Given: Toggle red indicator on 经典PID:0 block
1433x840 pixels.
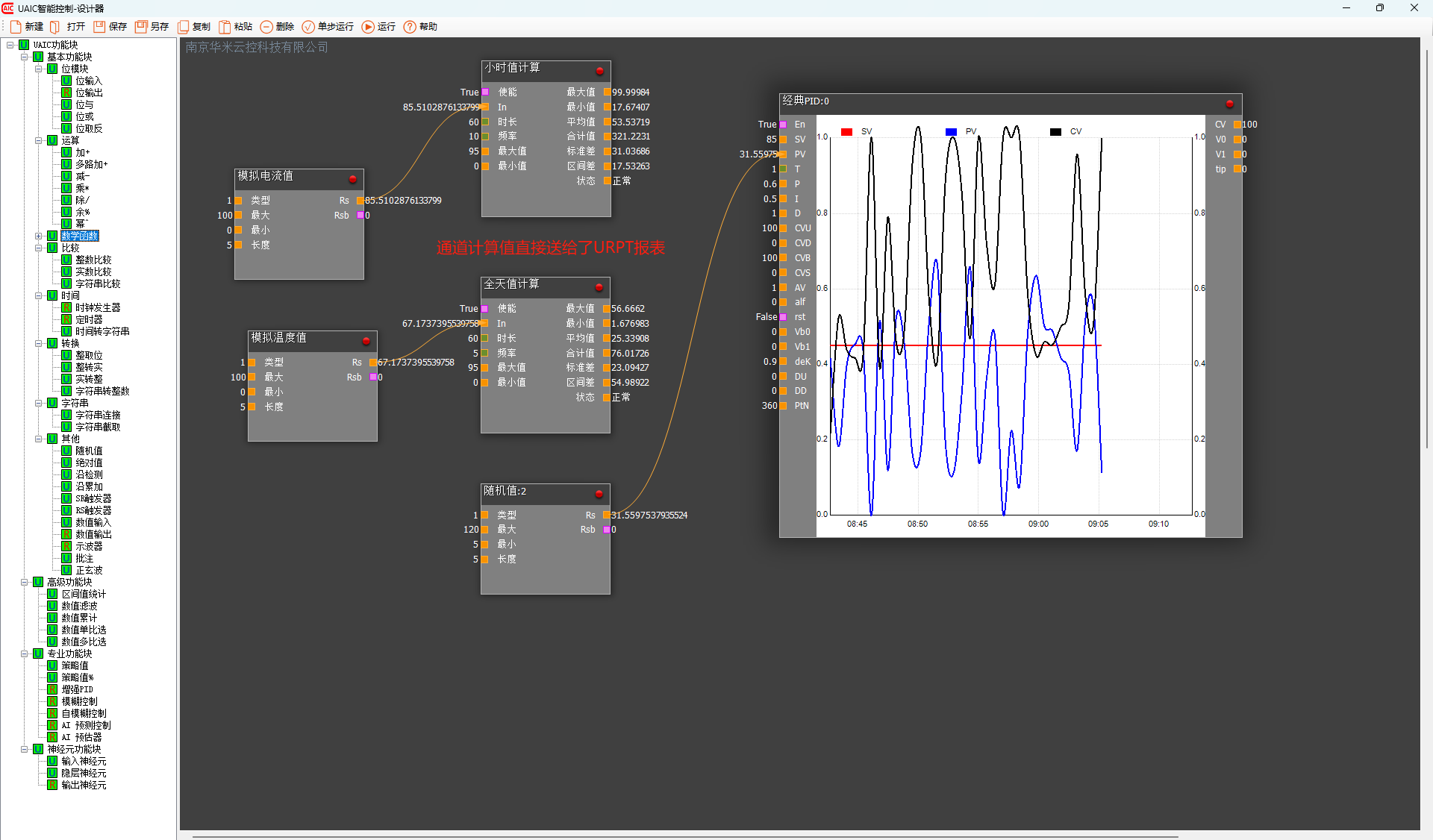Looking at the screenshot, I should click(1229, 104).
